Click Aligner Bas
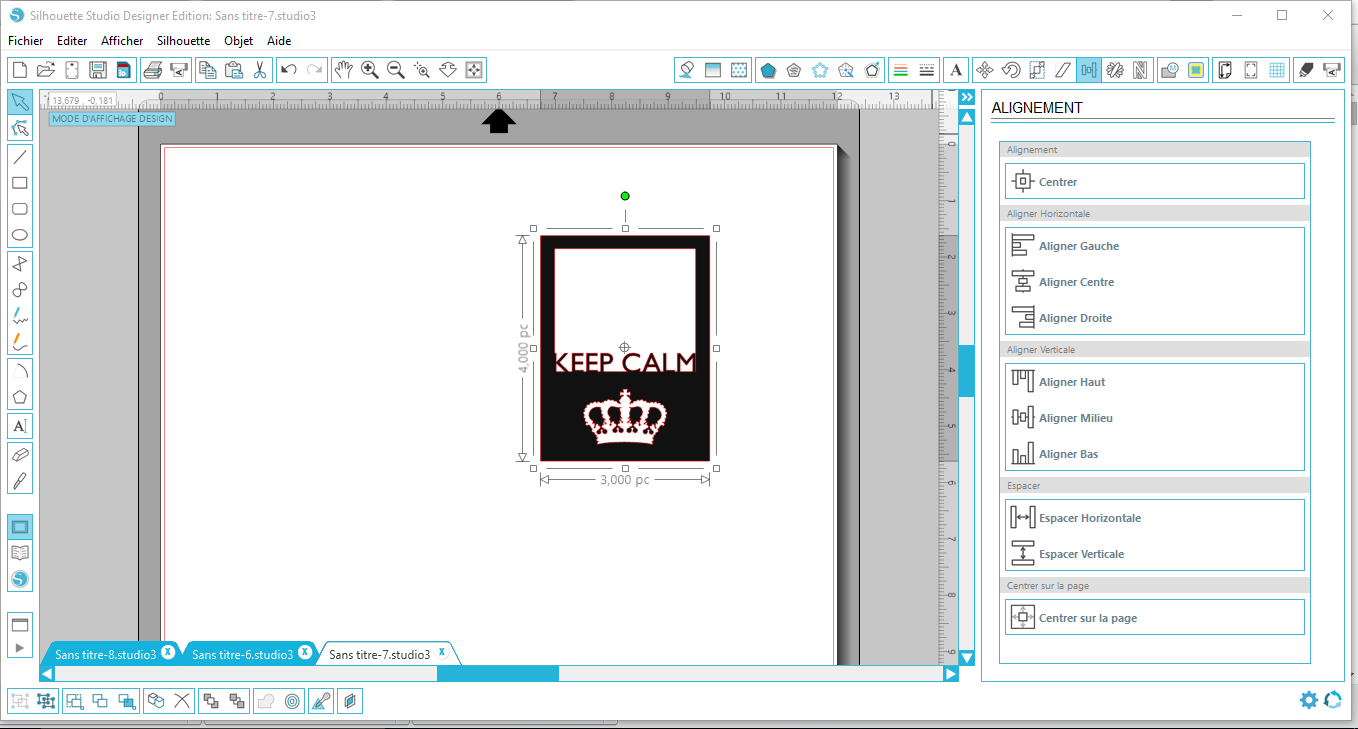The width and height of the screenshot is (1358, 729). point(1155,454)
